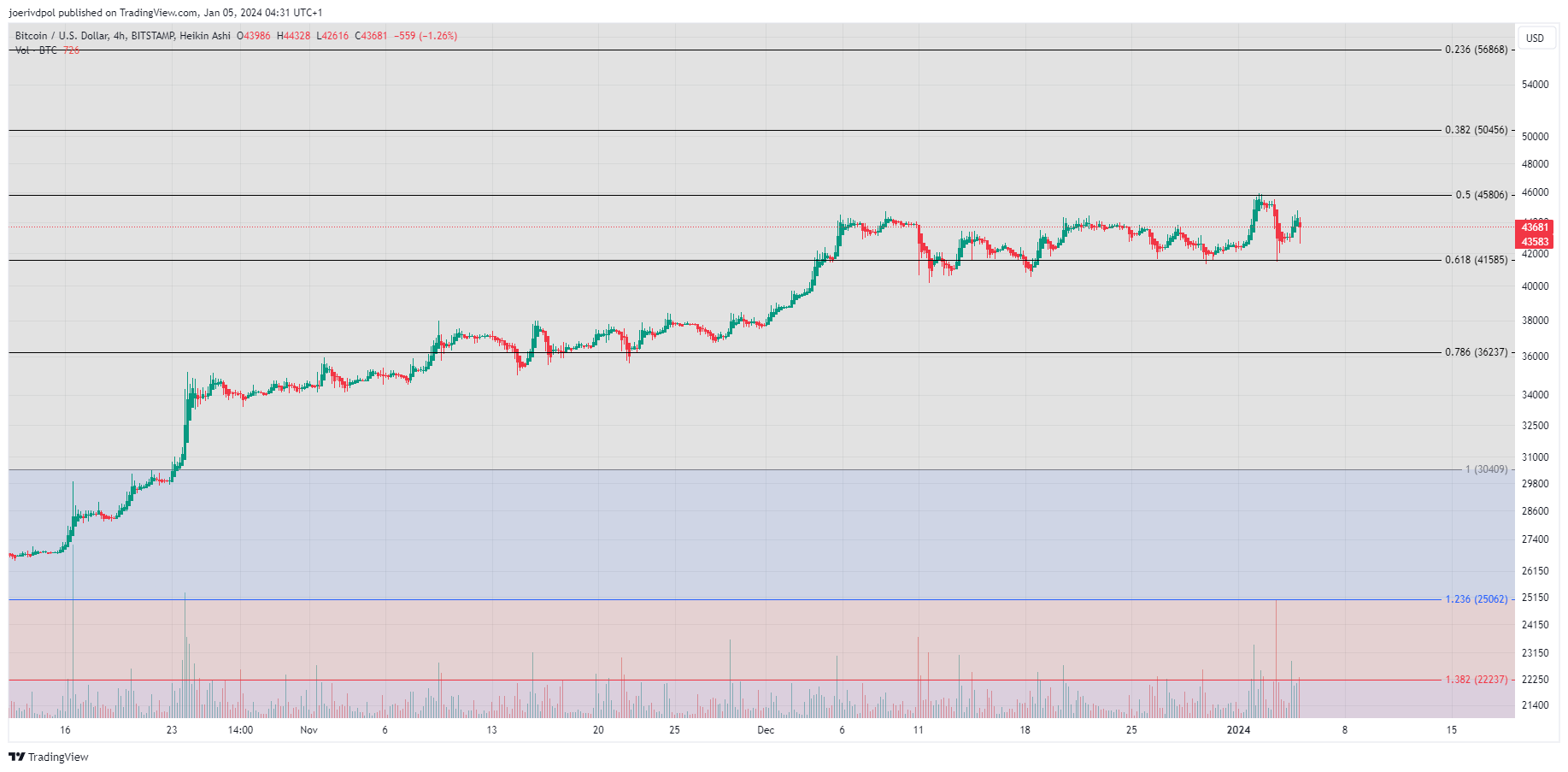
Task: Click the Heikin Ashi chart type label
Action: coord(205,36)
